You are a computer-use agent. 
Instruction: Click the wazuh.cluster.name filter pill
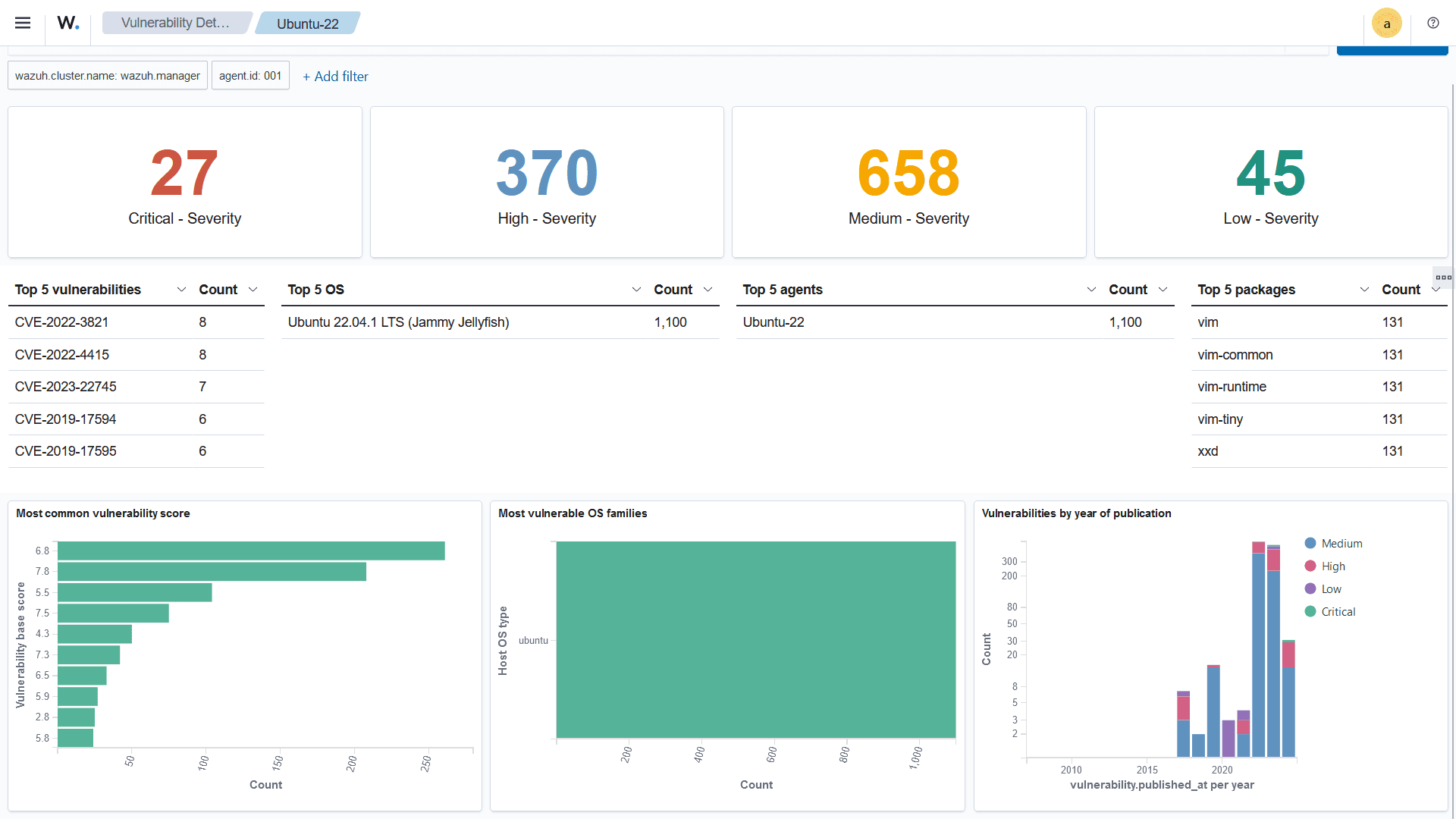[x=108, y=76]
